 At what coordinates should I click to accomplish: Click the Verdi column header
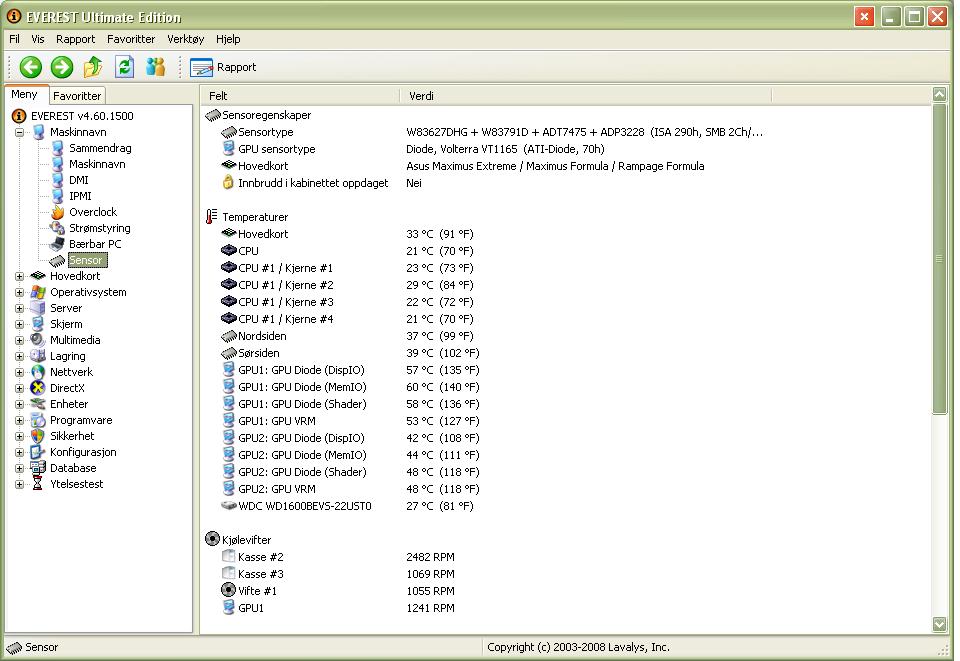(586, 95)
